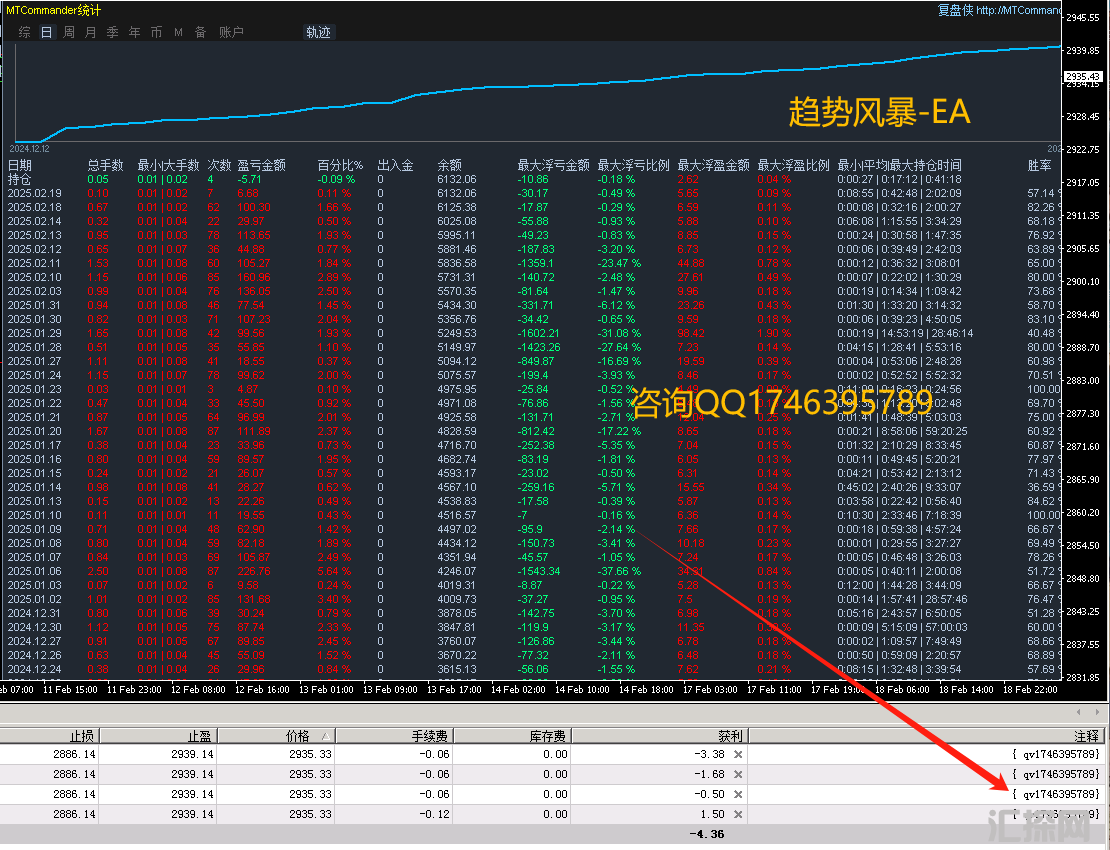Click the 最大浮盈金额 column heading
1110x850 pixels.
pyautogui.click(x=714, y=165)
